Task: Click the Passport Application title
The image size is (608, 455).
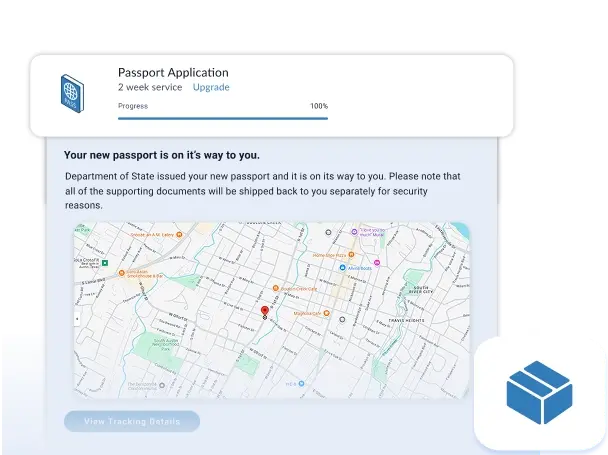Action: [x=173, y=72]
